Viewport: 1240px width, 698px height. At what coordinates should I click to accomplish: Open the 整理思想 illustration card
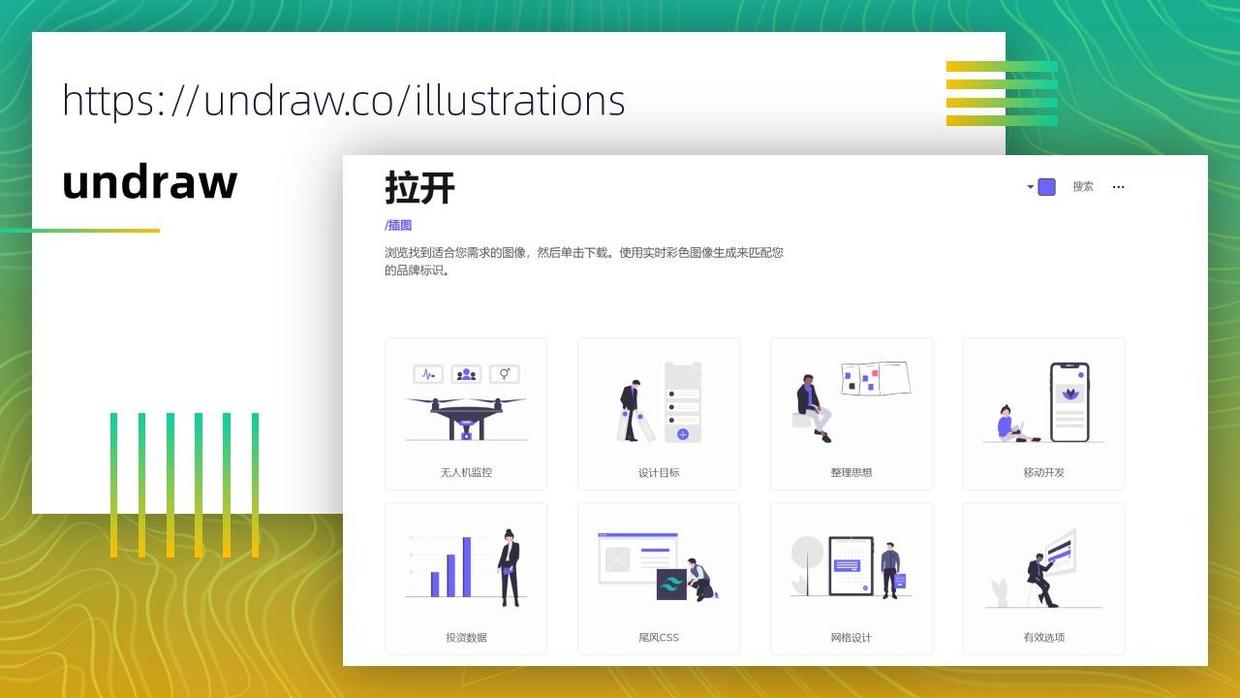pos(851,414)
